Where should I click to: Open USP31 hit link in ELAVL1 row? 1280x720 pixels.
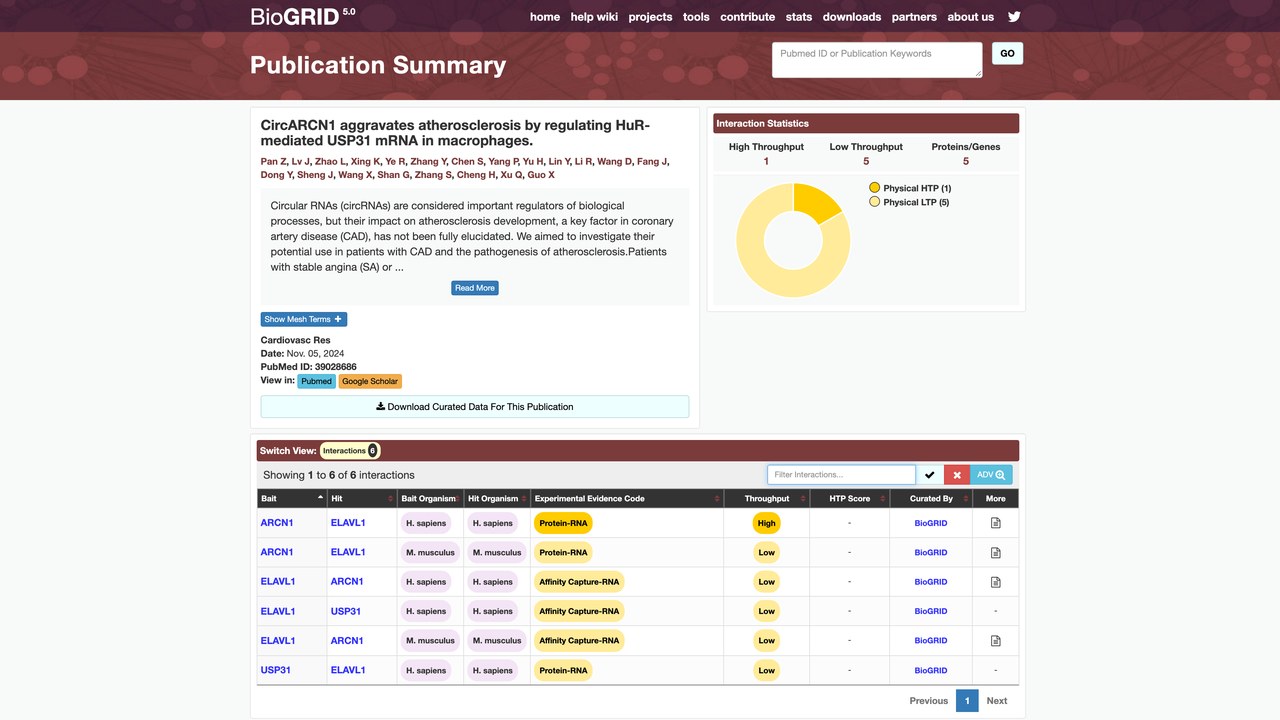(x=346, y=611)
